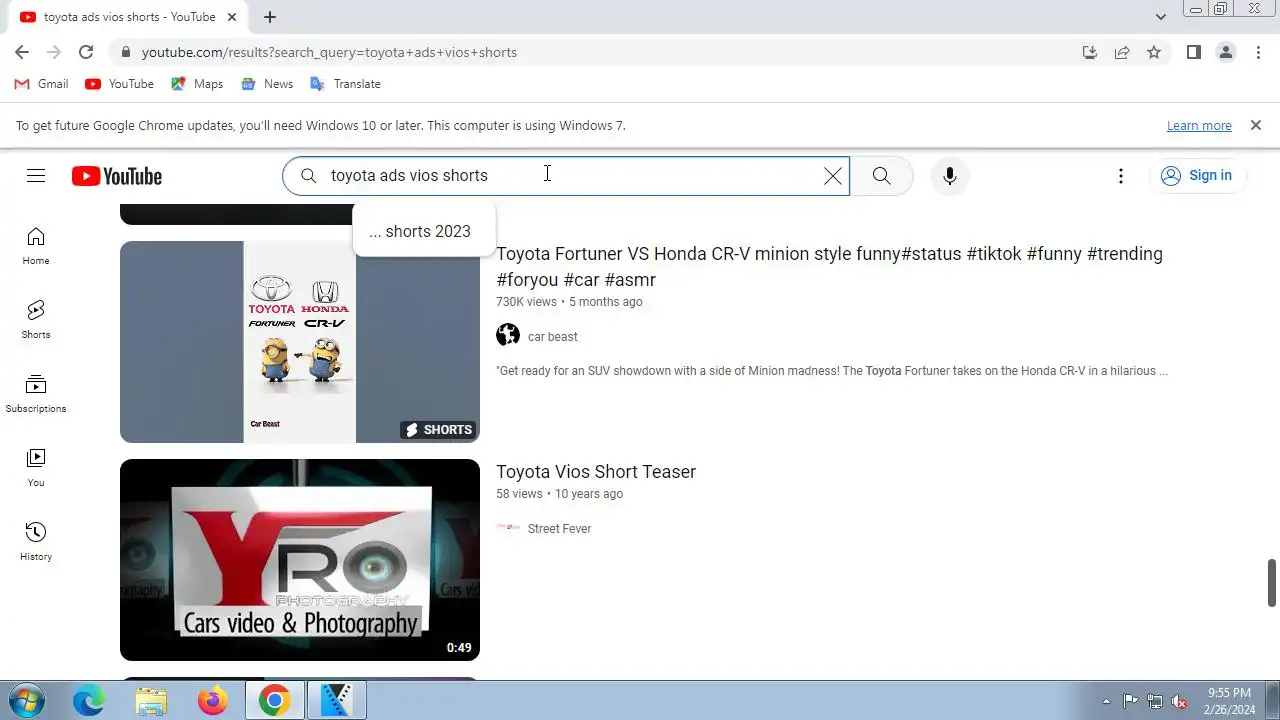Screen dimensions: 1280x720
Task: Share this page icon in address bar
Action: (1122, 52)
